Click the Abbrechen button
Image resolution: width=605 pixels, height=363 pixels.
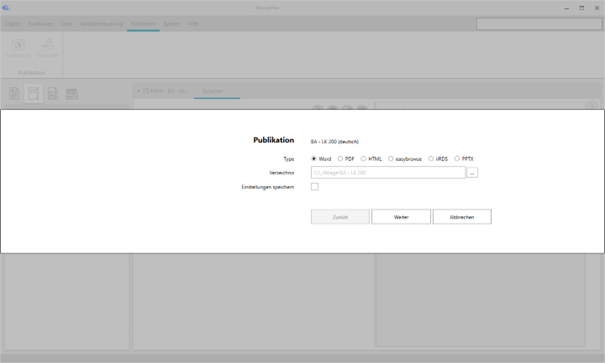tap(462, 217)
